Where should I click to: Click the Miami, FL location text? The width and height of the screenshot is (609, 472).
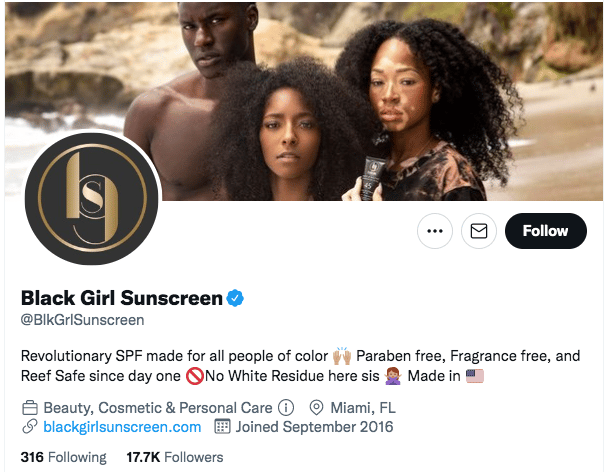tap(363, 408)
